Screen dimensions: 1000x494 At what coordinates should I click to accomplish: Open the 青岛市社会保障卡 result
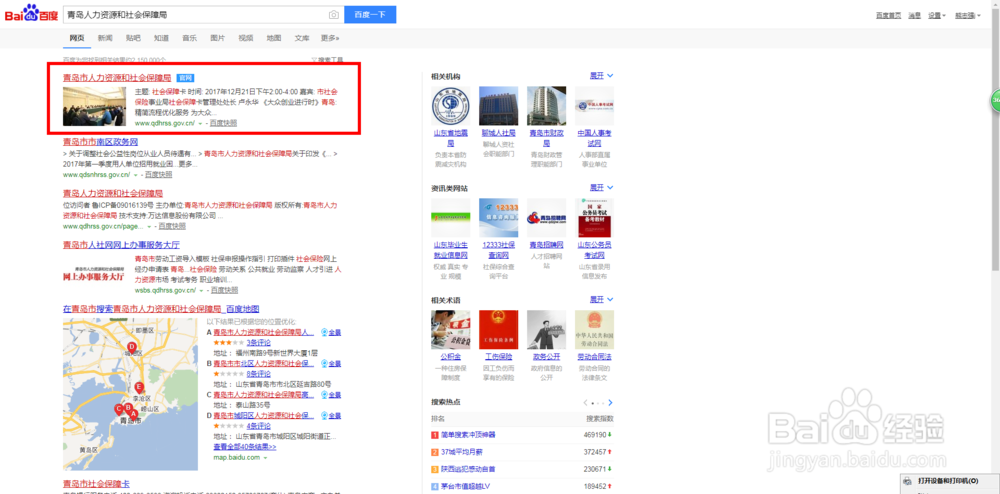tap(96, 484)
